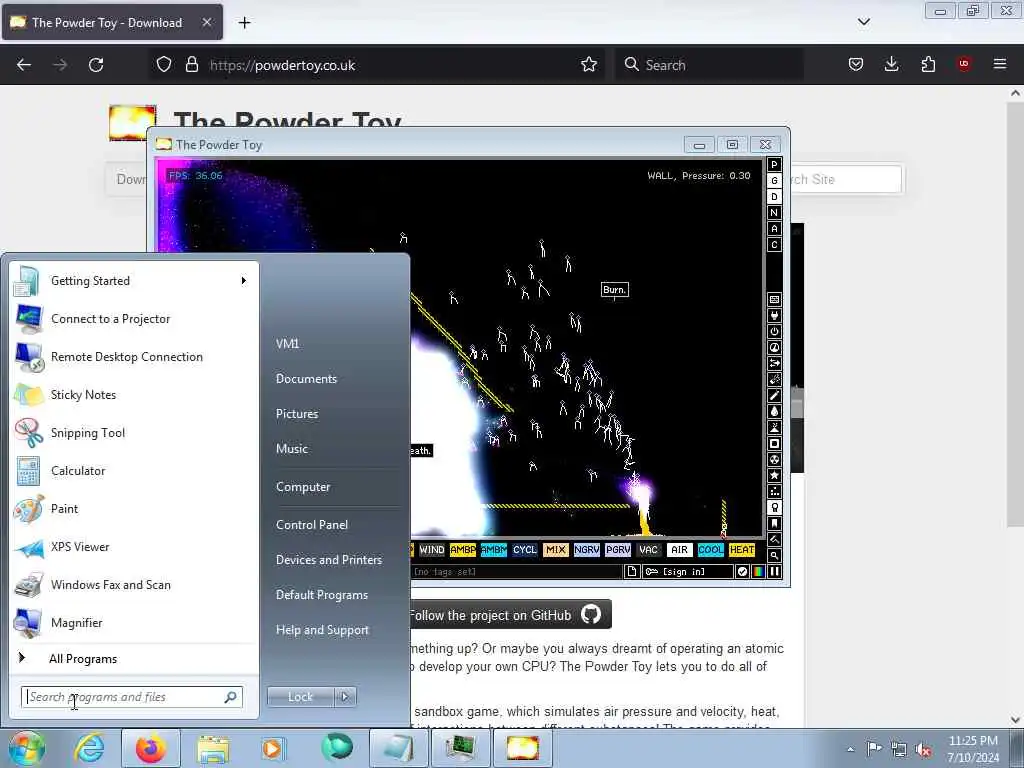The image size is (1024, 768).
Task: Open the Sensors gauge menu section
Action: pos(774,347)
